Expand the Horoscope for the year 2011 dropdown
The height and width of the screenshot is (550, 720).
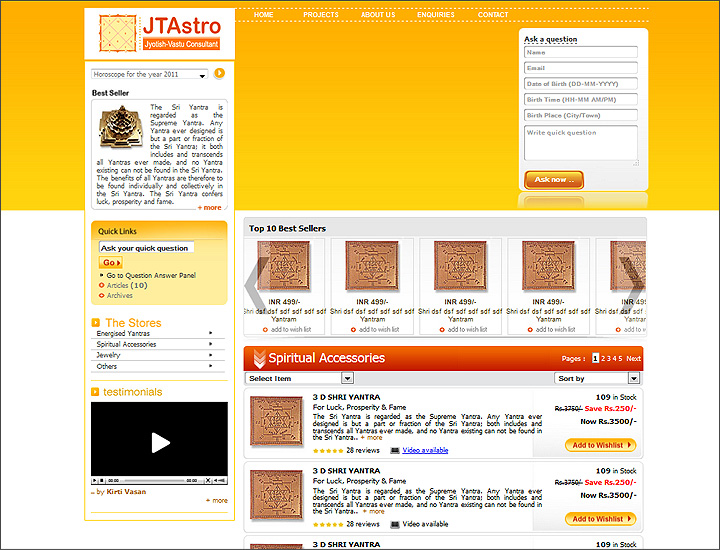tap(150, 74)
